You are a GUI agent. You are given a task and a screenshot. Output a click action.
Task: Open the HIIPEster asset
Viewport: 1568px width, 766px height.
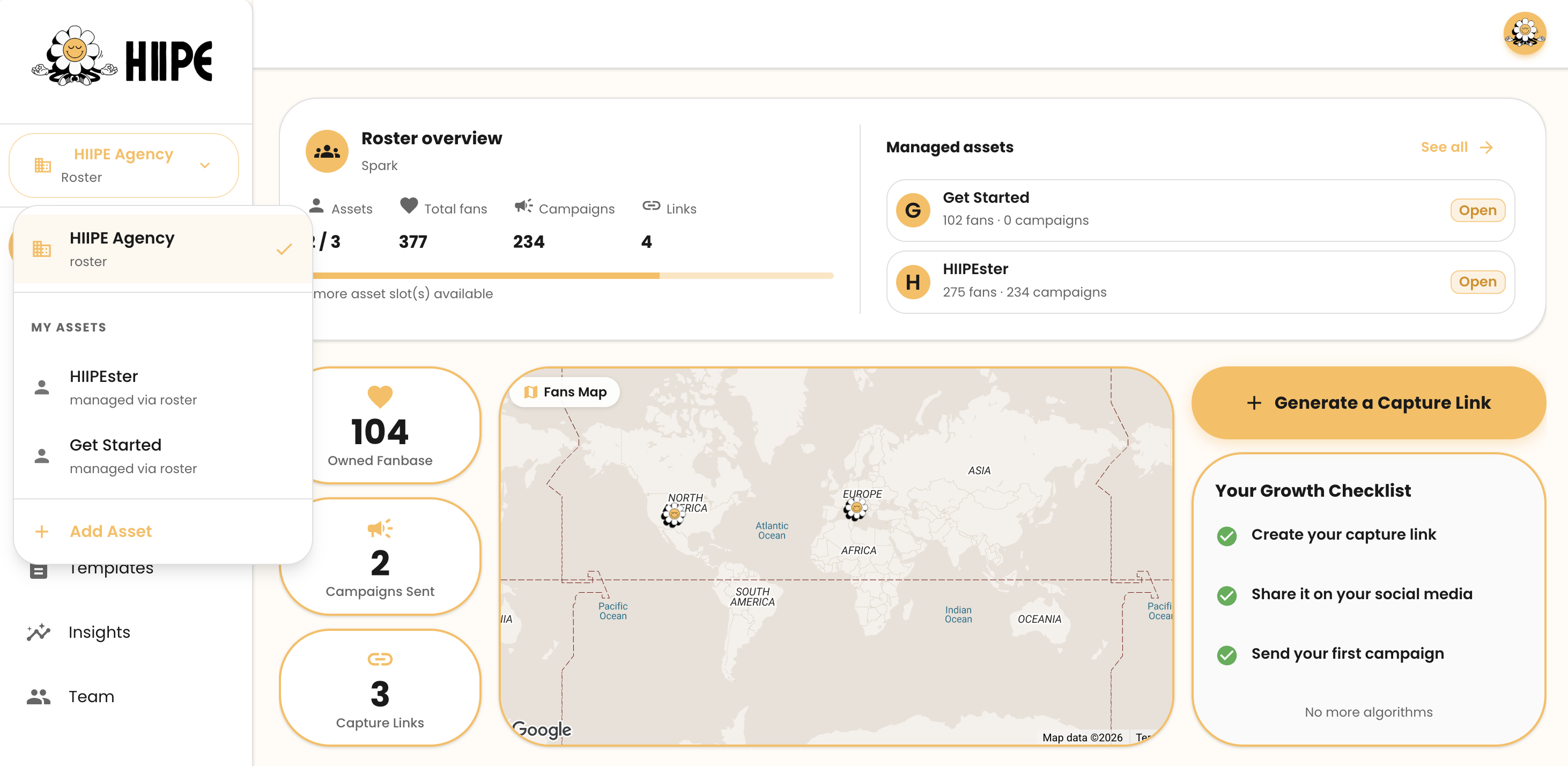(x=1200, y=282)
